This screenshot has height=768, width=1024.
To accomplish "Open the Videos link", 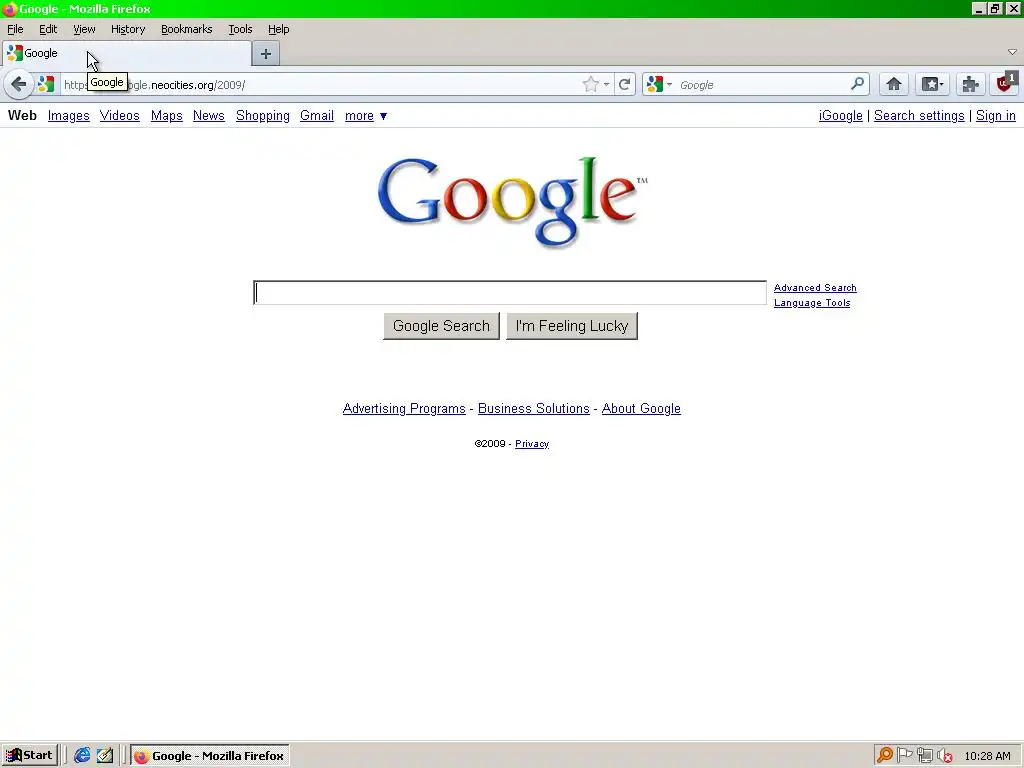I will click(120, 116).
